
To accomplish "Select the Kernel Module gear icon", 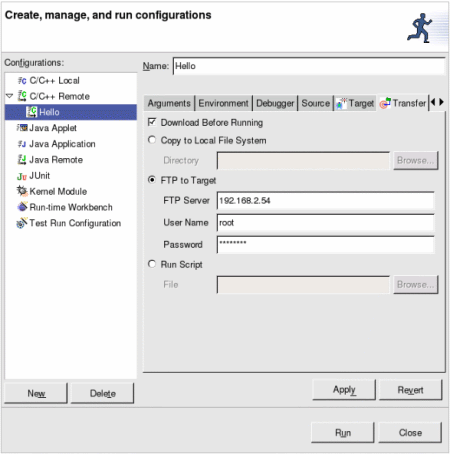I will [22, 191].
